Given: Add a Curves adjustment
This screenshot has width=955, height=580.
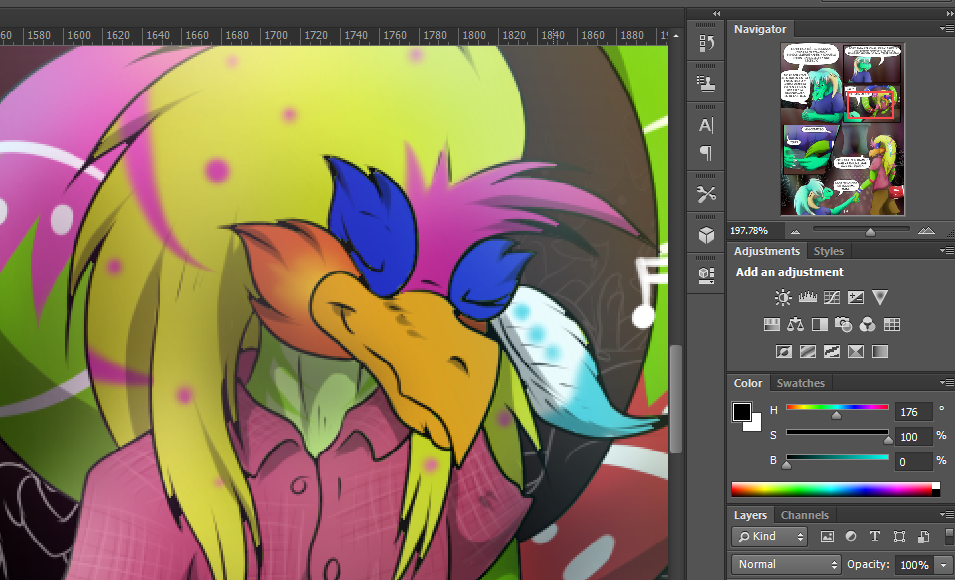Looking at the screenshot, I should (831, 297).
